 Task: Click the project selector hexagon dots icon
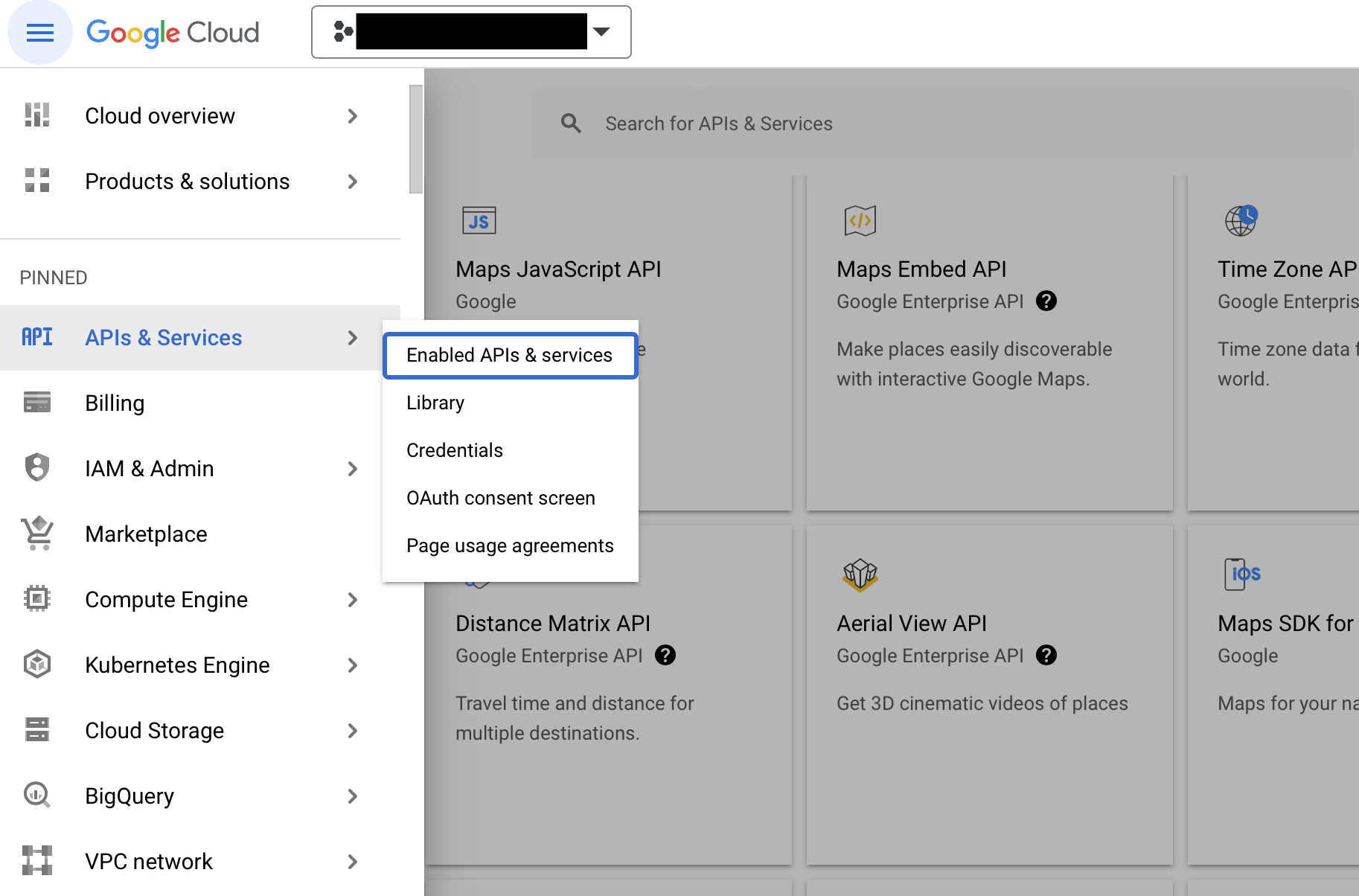[343, 31]
